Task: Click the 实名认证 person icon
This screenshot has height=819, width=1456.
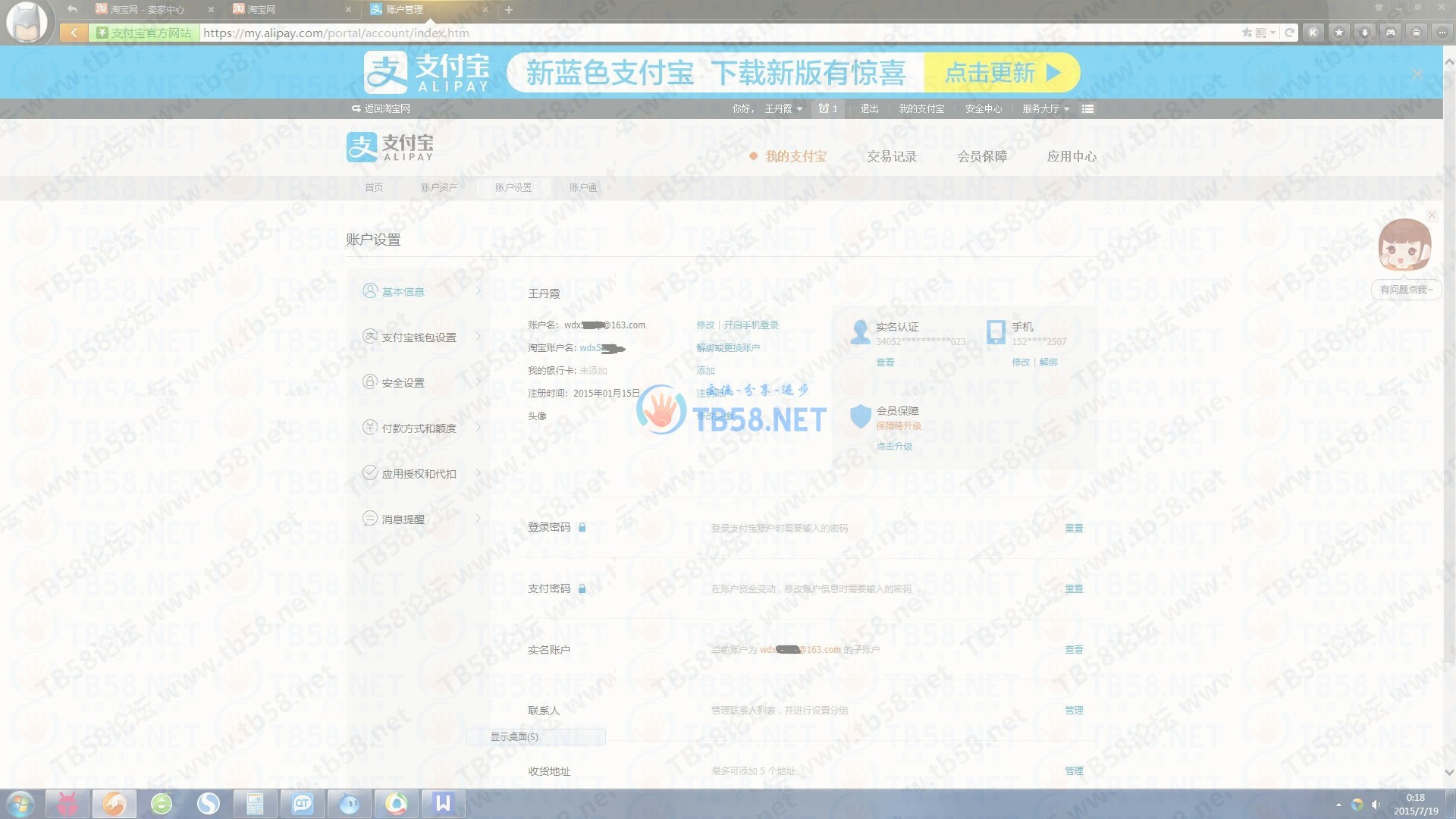Action: pyautogui.click(x=860, y=332)
